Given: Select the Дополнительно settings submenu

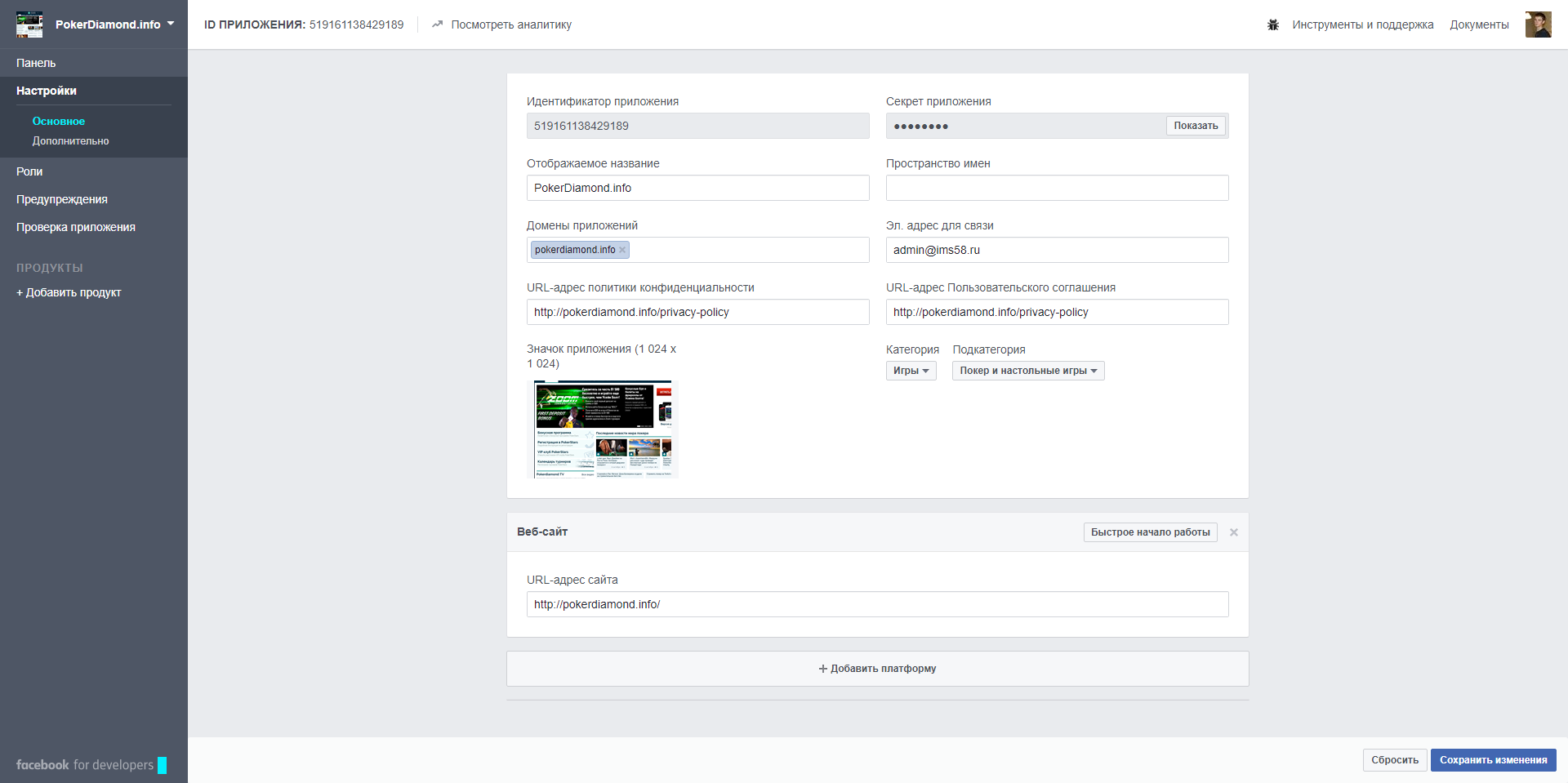Looking at the screenshot, I should pos(70,141).
